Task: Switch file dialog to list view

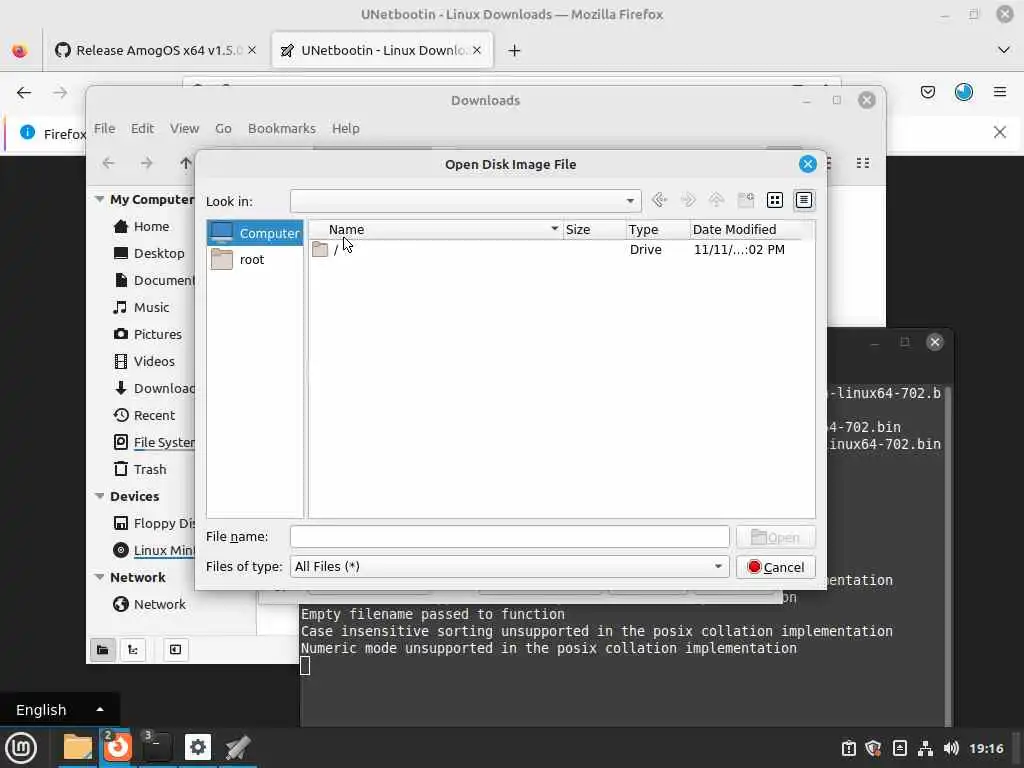Action: tap(775, 200)
